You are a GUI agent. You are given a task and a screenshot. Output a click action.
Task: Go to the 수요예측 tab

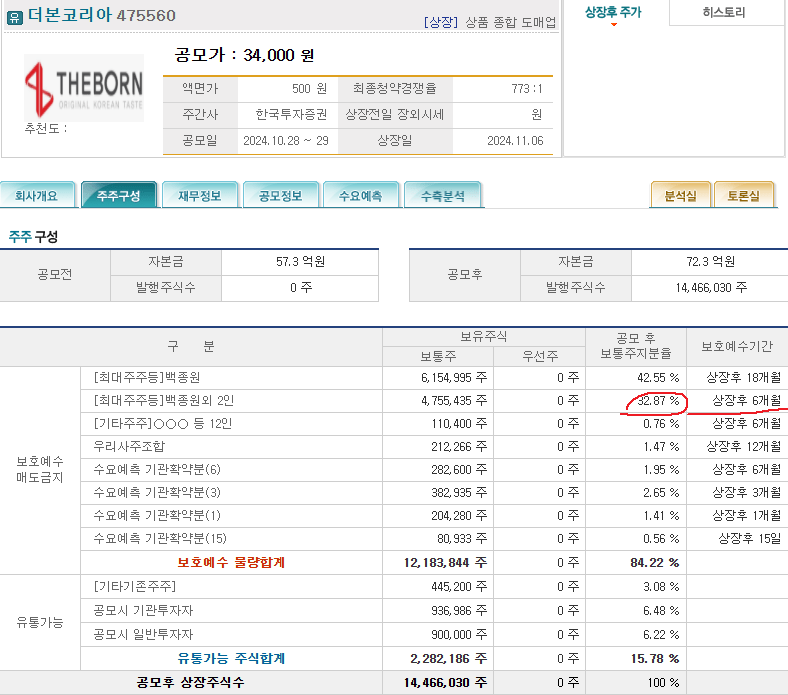pyautogui.click(x=361, y=195)
